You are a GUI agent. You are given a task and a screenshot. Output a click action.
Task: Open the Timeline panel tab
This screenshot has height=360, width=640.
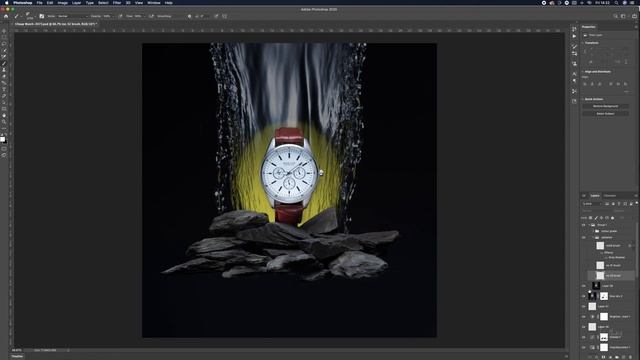click(x=18, y=357)
